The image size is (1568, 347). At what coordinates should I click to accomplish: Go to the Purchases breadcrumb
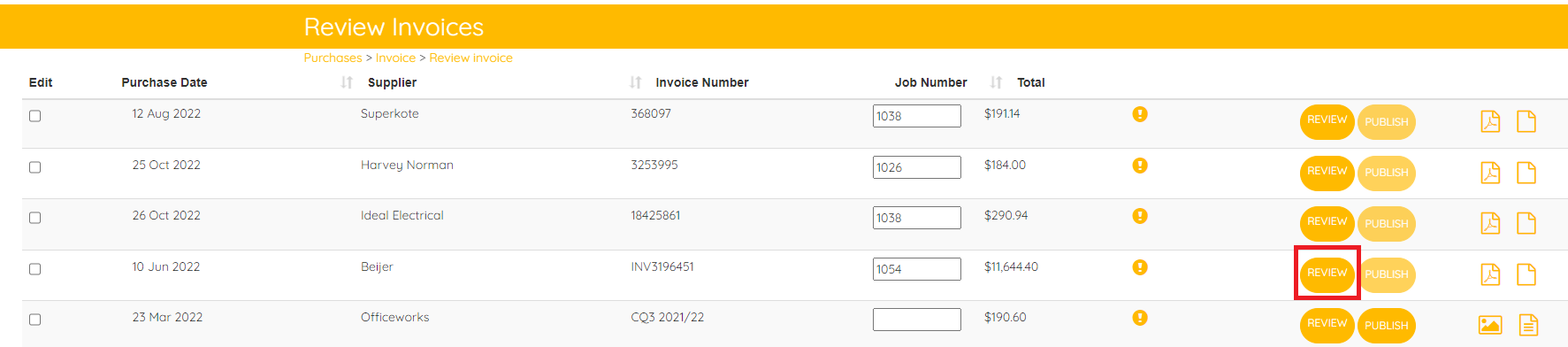[x=333, y=58]
